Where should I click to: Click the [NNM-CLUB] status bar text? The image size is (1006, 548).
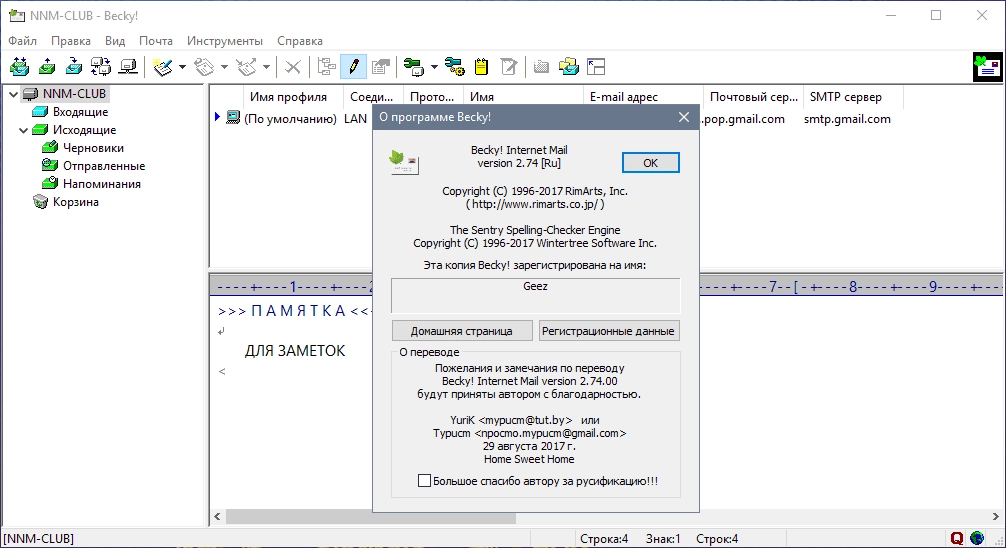[x=38, y=538]
